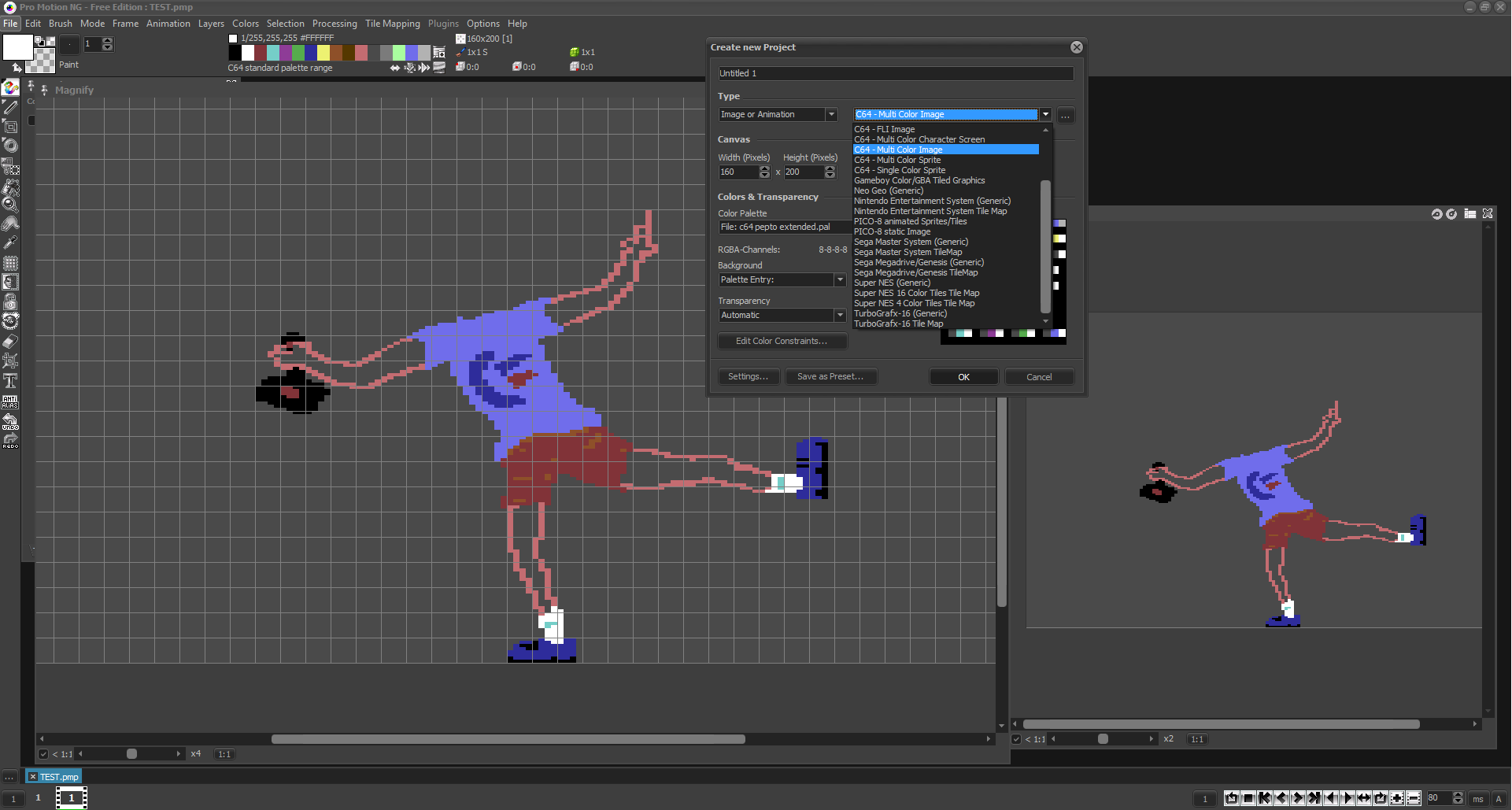Screen dimensions: 1512x810
Task: Toggle the A button in animation bar
Action: point(1499,798)
